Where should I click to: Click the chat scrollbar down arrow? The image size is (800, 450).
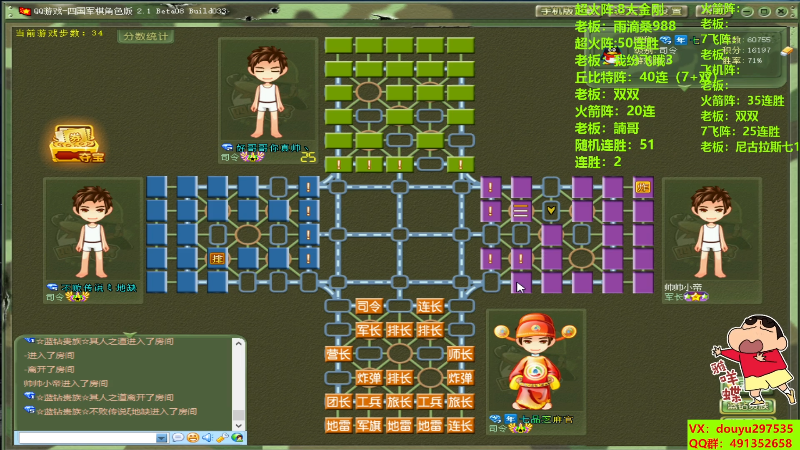click(238, 426)
